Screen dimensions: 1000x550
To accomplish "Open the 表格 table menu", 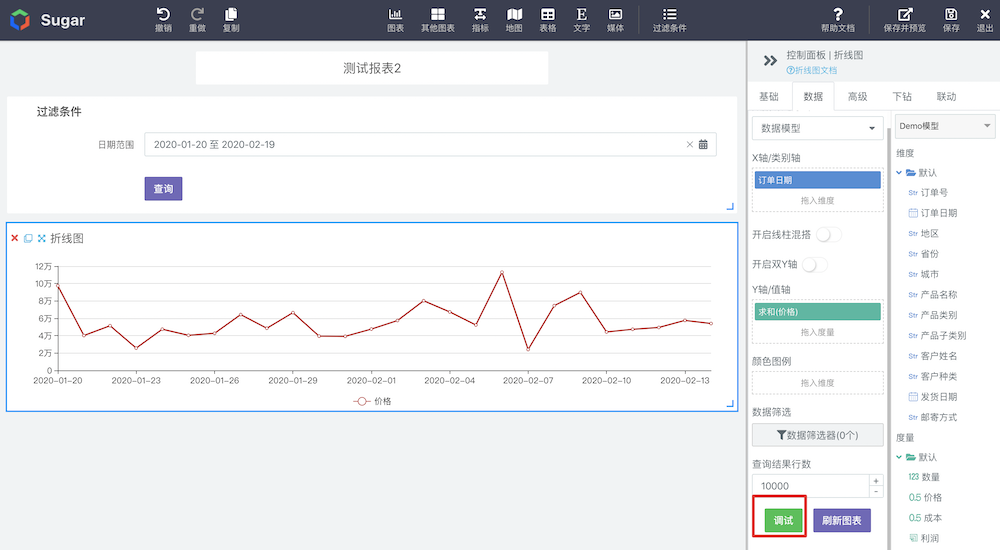I will pos(548,20).
